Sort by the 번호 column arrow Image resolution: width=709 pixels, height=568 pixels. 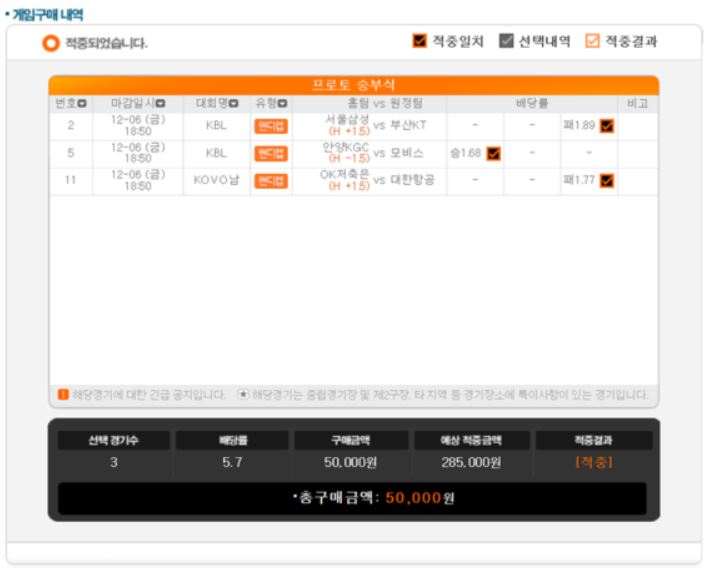(x=82, y=104)
